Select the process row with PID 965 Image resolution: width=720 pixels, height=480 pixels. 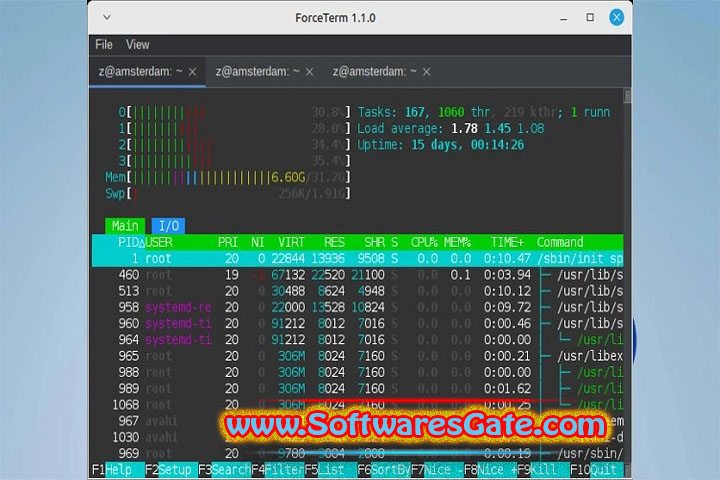pyautogui.click(x=357, y=356)
